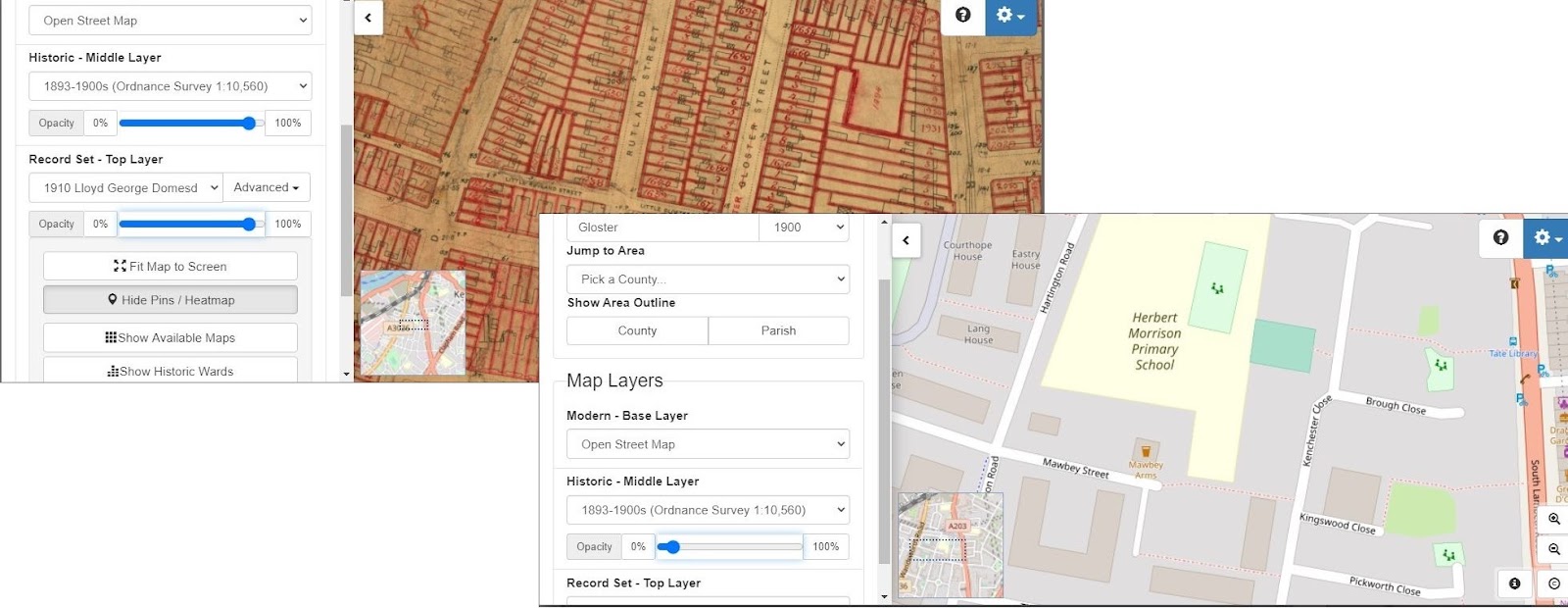Open the 1910 Lloyd George Domesday dropdown
This screenshot has height=608, width=1568.
coord(125,187)
